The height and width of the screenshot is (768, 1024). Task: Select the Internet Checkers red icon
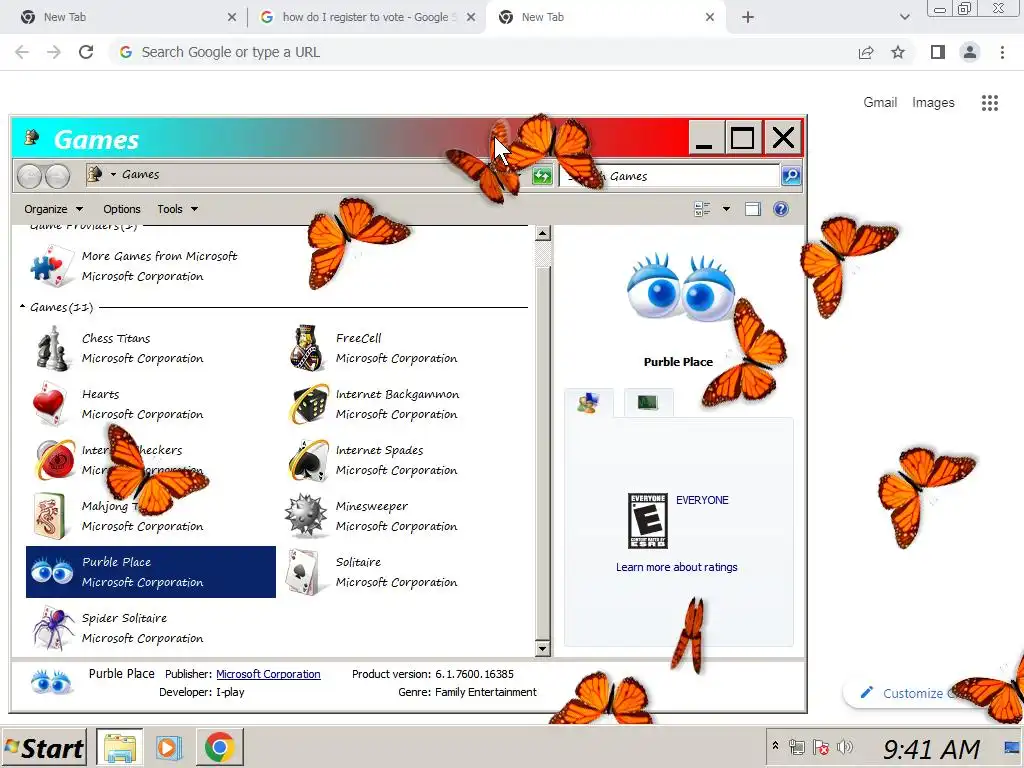(55, 460)
